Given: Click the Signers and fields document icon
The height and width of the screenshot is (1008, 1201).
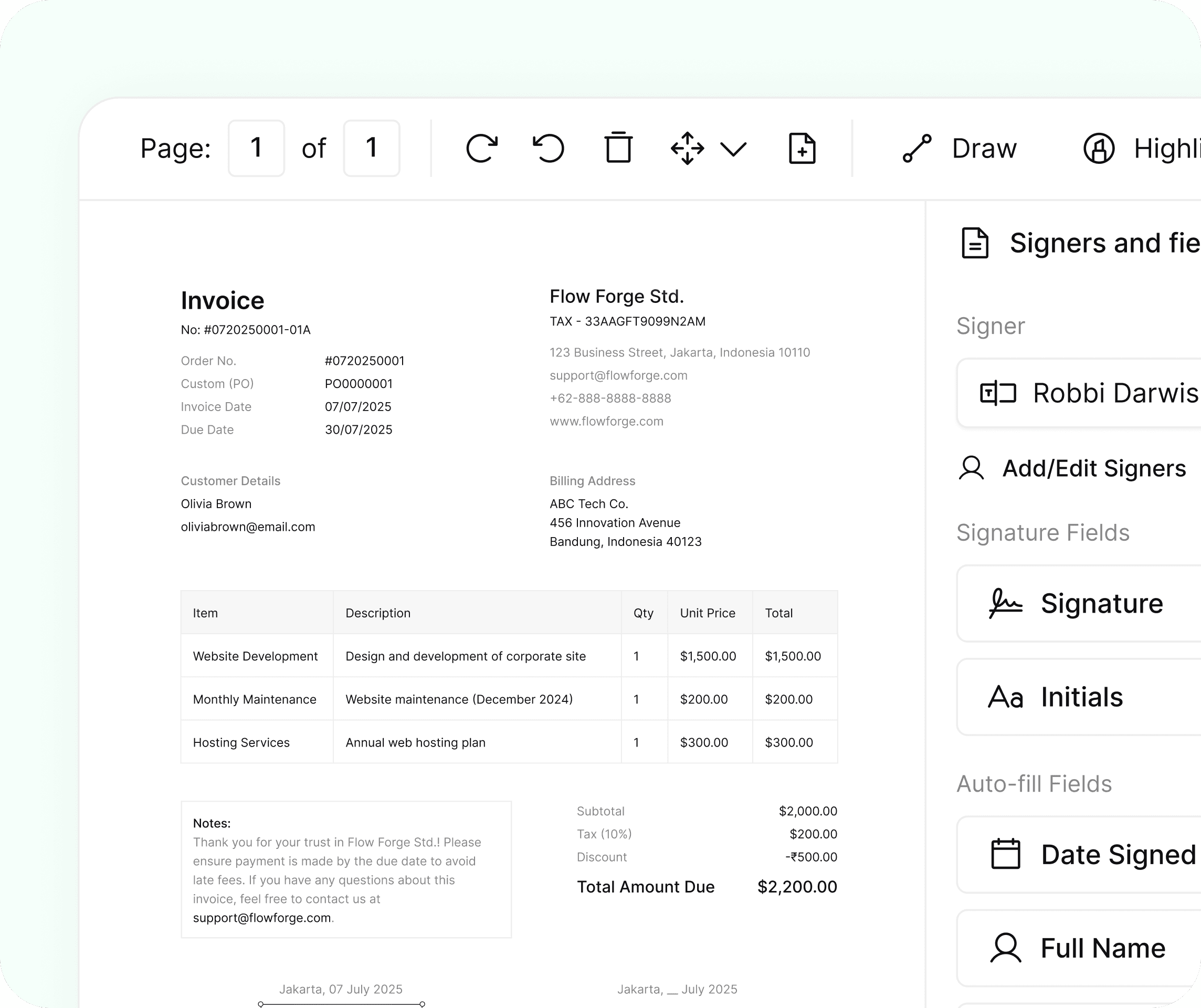Looking at the screenshot, I should pyautogui.click(x=975, y=243).
